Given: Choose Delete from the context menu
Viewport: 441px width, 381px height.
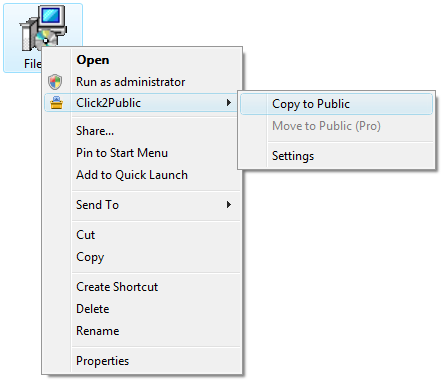Looking at the screenshot, I should click(93, 309).
